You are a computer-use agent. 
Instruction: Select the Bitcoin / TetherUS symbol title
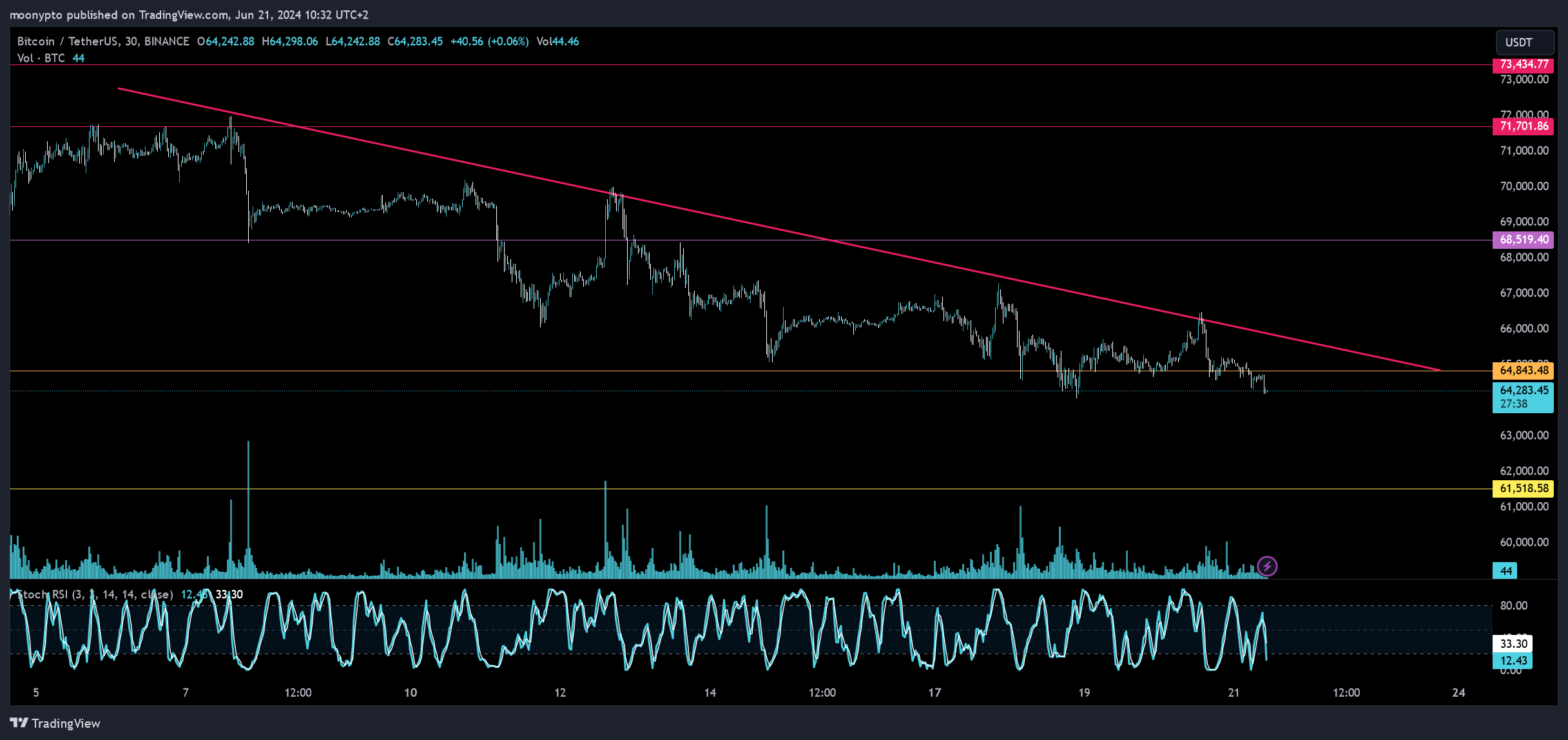pos(103,41)
